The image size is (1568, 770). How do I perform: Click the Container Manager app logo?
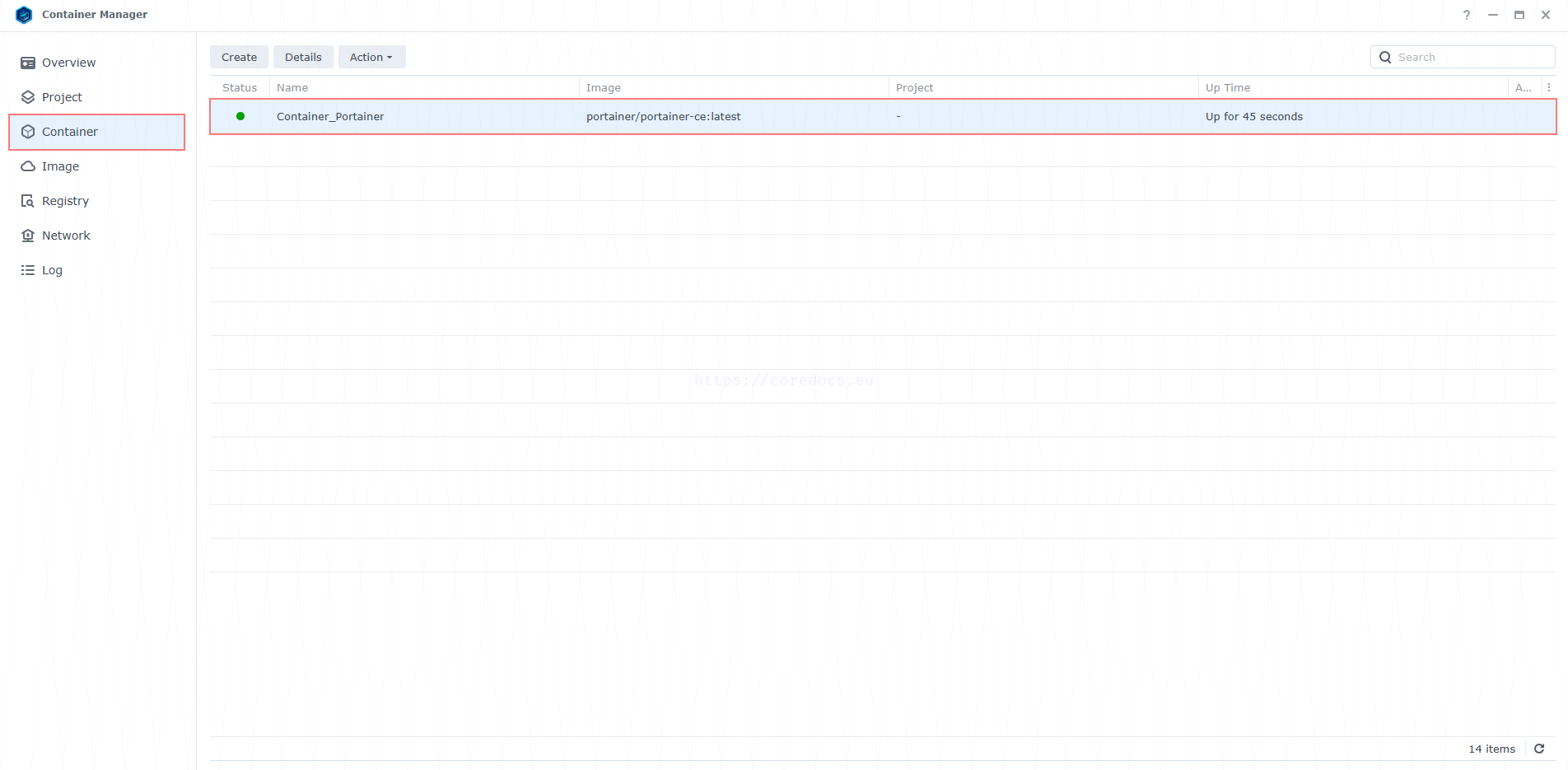[24, 15]
